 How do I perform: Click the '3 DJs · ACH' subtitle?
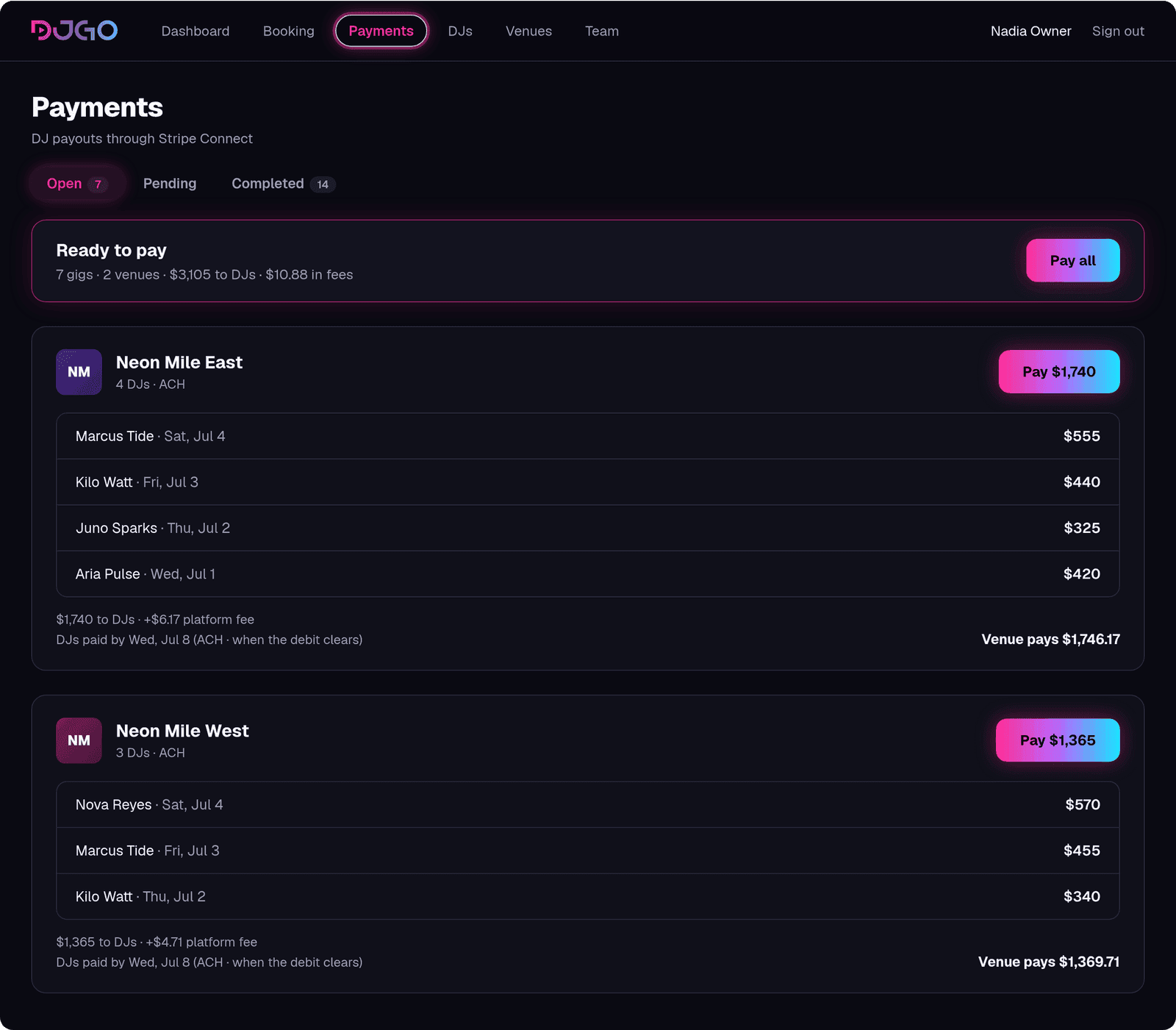coord(151,753)
